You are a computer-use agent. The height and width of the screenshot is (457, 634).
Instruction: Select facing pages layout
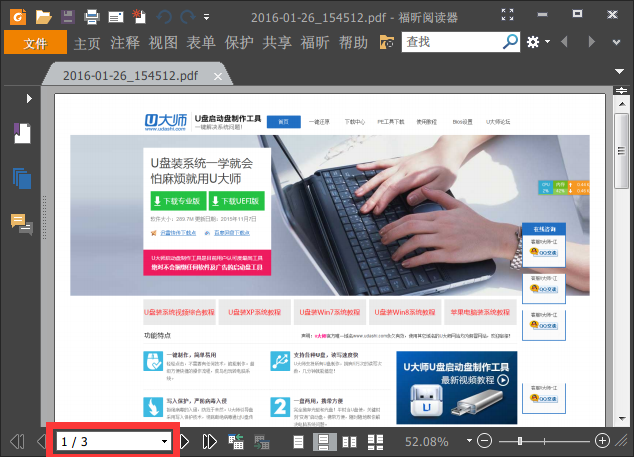click(349, 442)
